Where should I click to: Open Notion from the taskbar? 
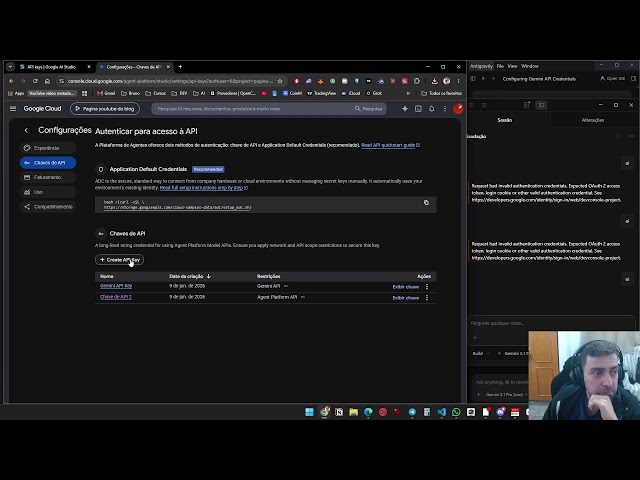[x=339, y=412]
